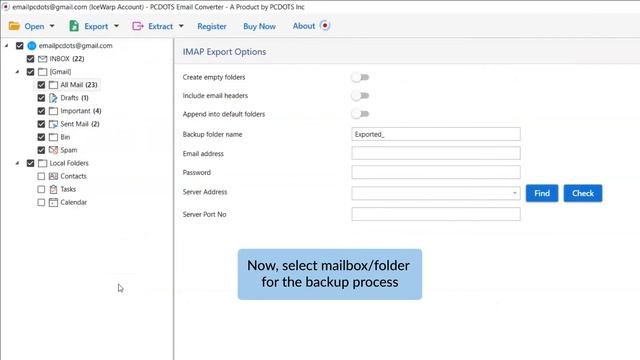Screen dimensions: 640x360
Task: Uncheck the [Gmail] folder checkbox
Action: pyautogui.click(x=31, y=72)
